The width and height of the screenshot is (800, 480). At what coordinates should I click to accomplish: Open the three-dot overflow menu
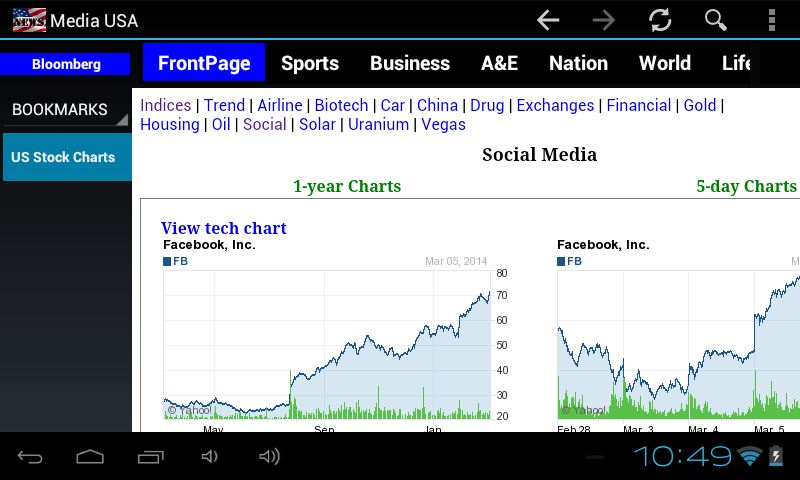point(771,20)
